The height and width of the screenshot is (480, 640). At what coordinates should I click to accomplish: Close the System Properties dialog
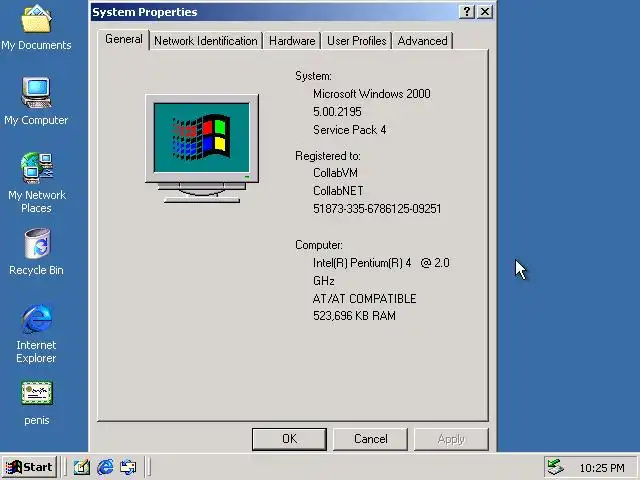tap(484, 12)
